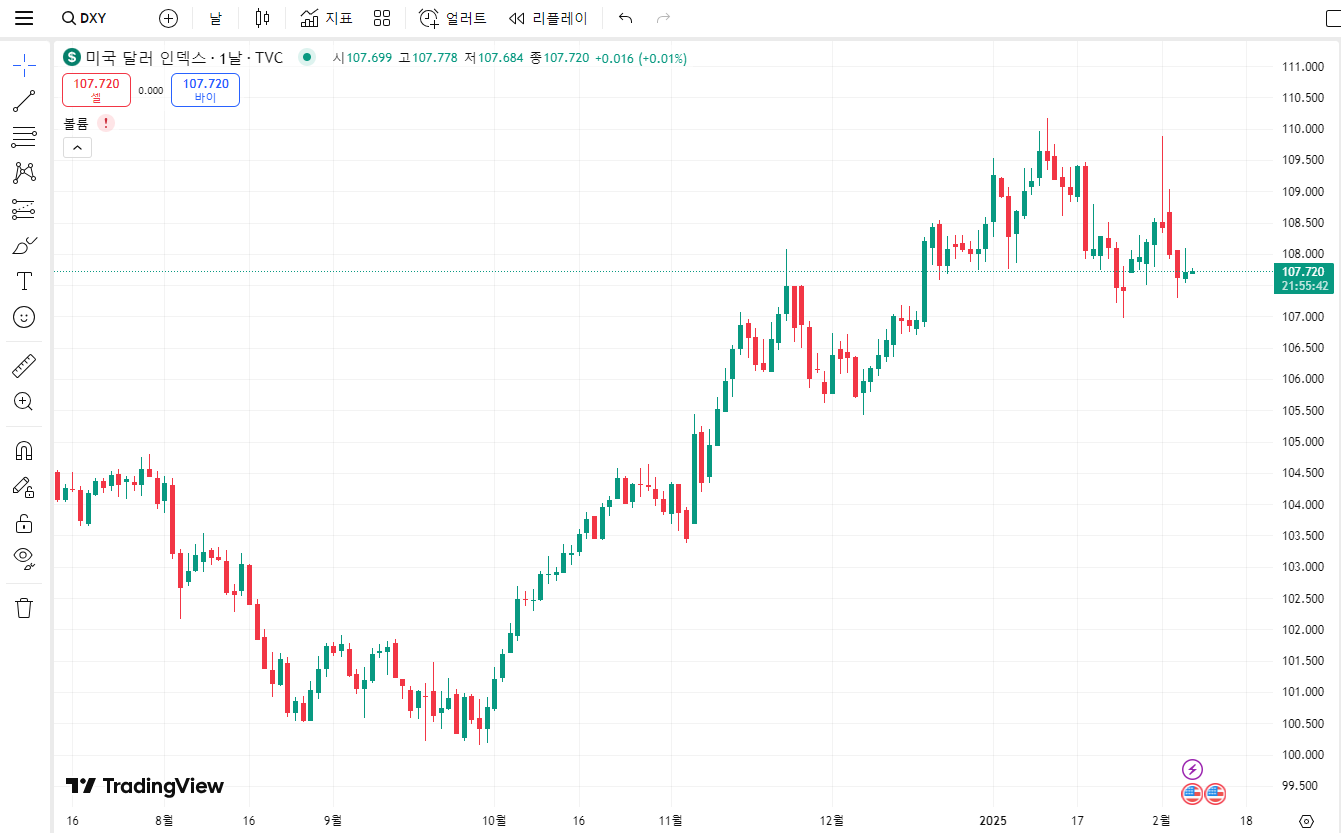Image resolution: width=1341 pixels, height=833 pixels.
Task: Click the 2025 date label on time axis
Action: pyautogui.click(x=993, y=820)
